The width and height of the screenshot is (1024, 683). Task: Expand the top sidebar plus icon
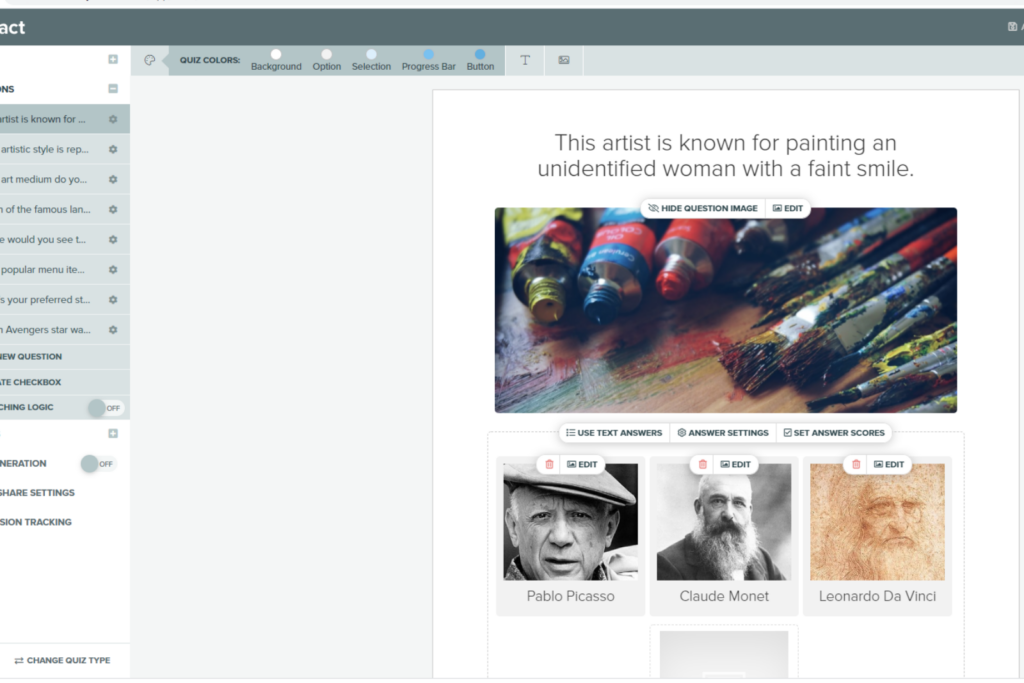click(x=113, y=59)
